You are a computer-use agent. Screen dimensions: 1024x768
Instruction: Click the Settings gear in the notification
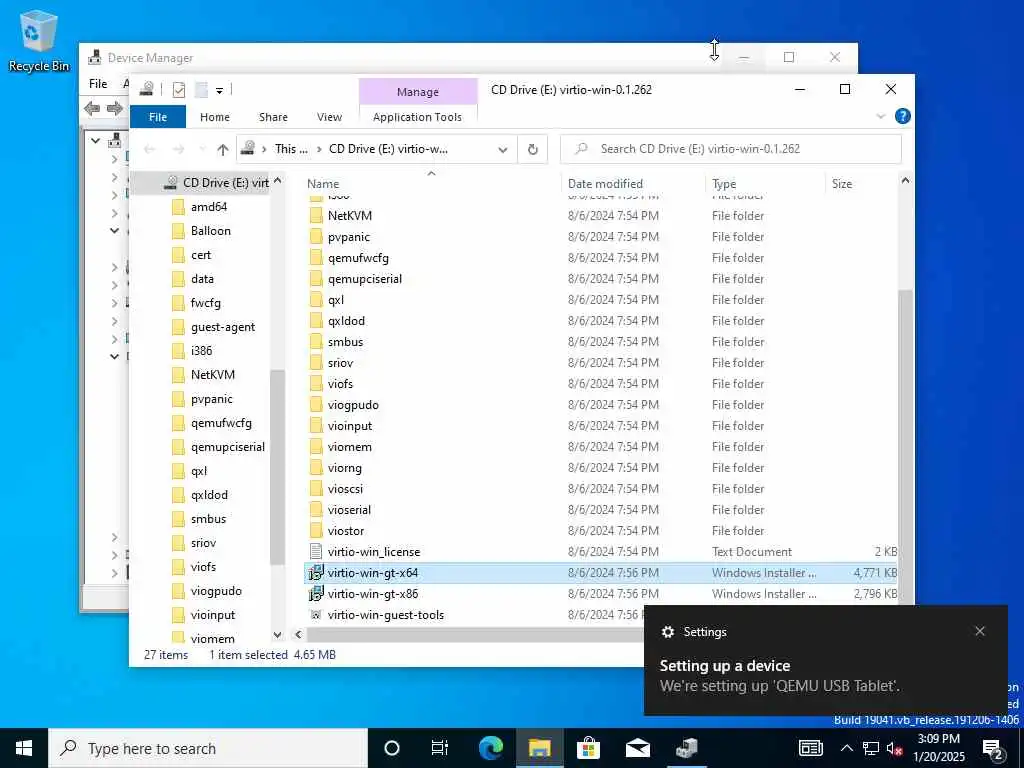tap(667, 632)
